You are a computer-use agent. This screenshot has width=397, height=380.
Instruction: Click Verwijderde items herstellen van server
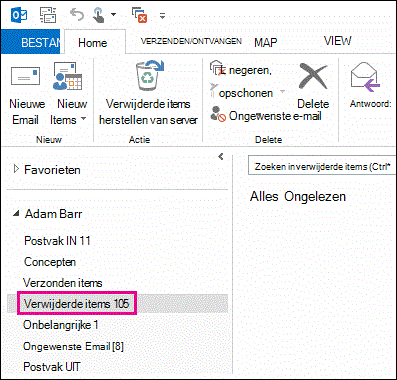tap(148, 93)
